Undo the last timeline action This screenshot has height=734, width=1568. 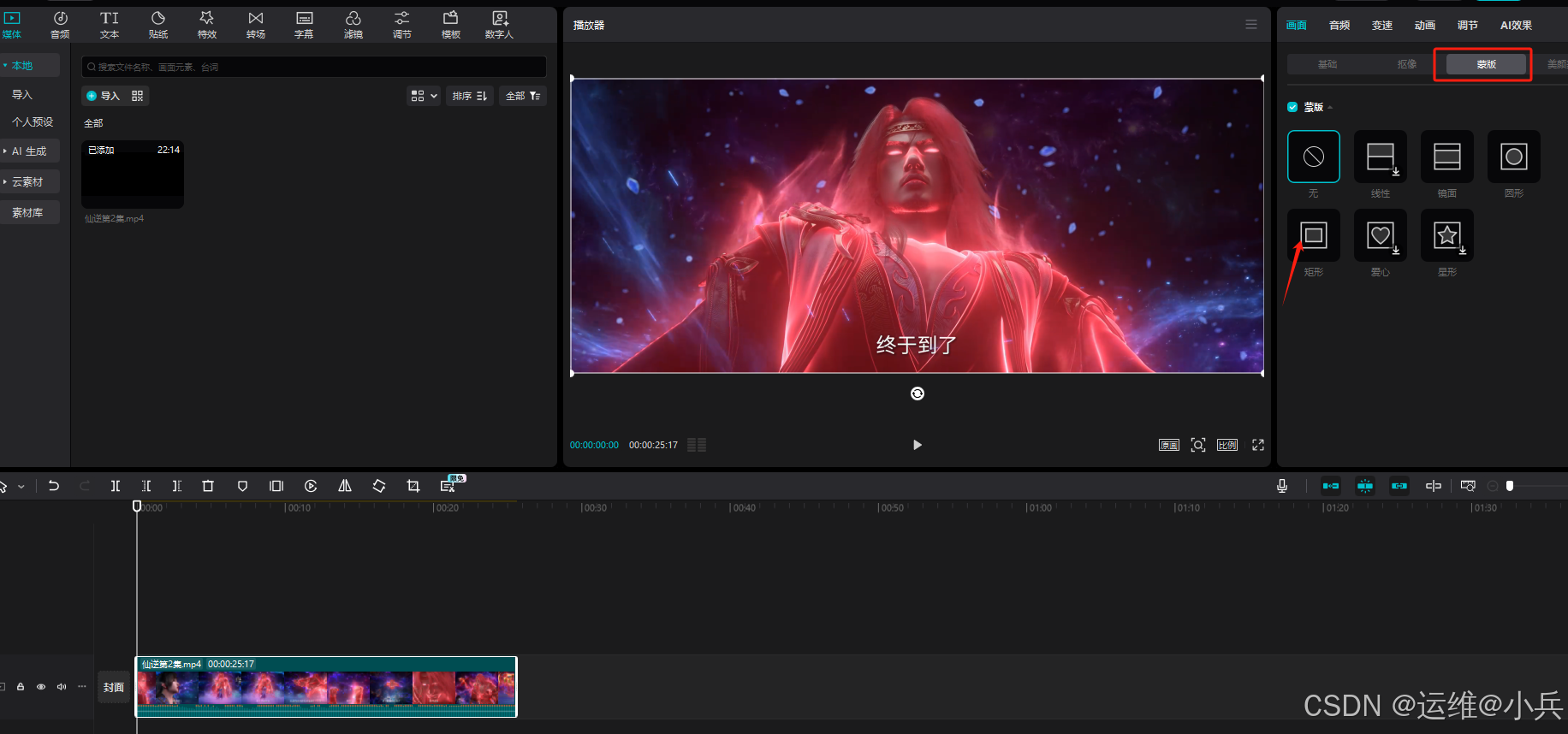click(x=54, y=486)
